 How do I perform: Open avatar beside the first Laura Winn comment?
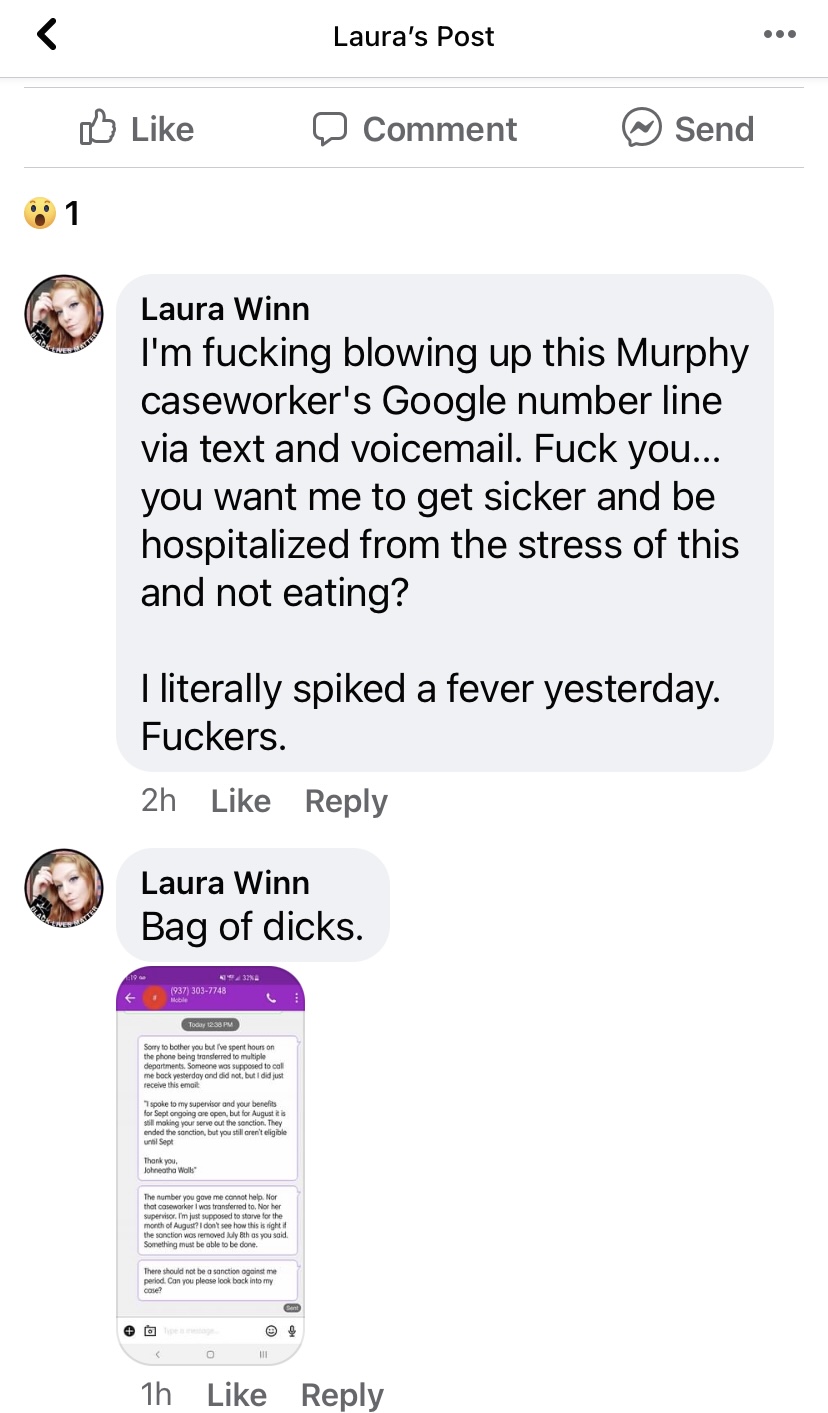pyautogui.click(x=64, y=314)
